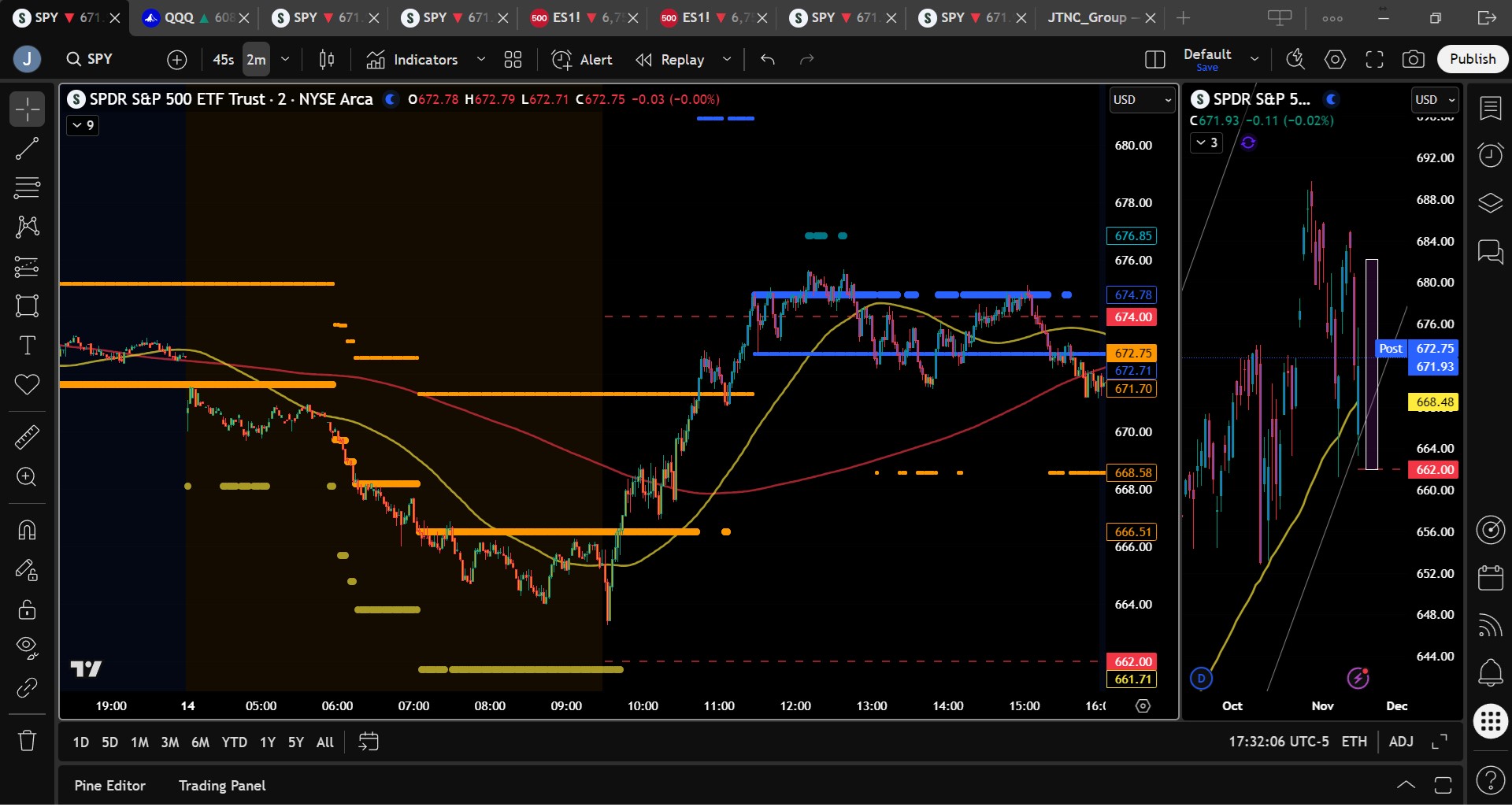Image resolution: width=1512 pixels, height=807 pixels.
Task: Toggle stay in drawing mode
Action: pos(27,570)
